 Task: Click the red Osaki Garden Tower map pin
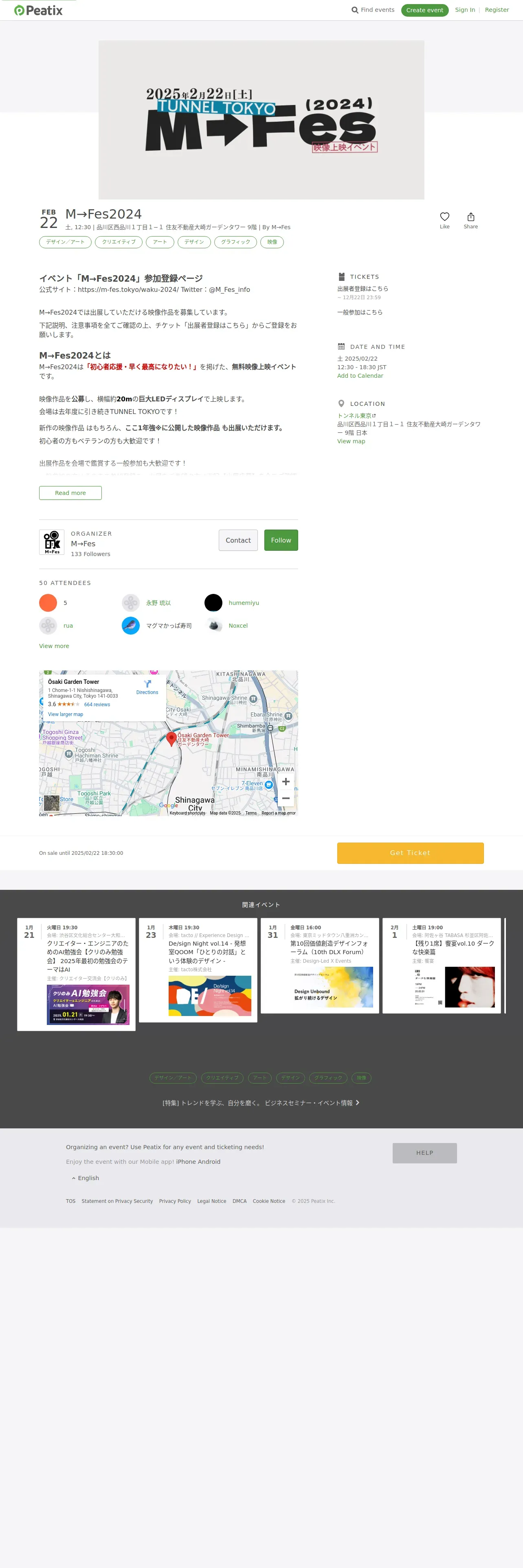[x=171, y=738]
